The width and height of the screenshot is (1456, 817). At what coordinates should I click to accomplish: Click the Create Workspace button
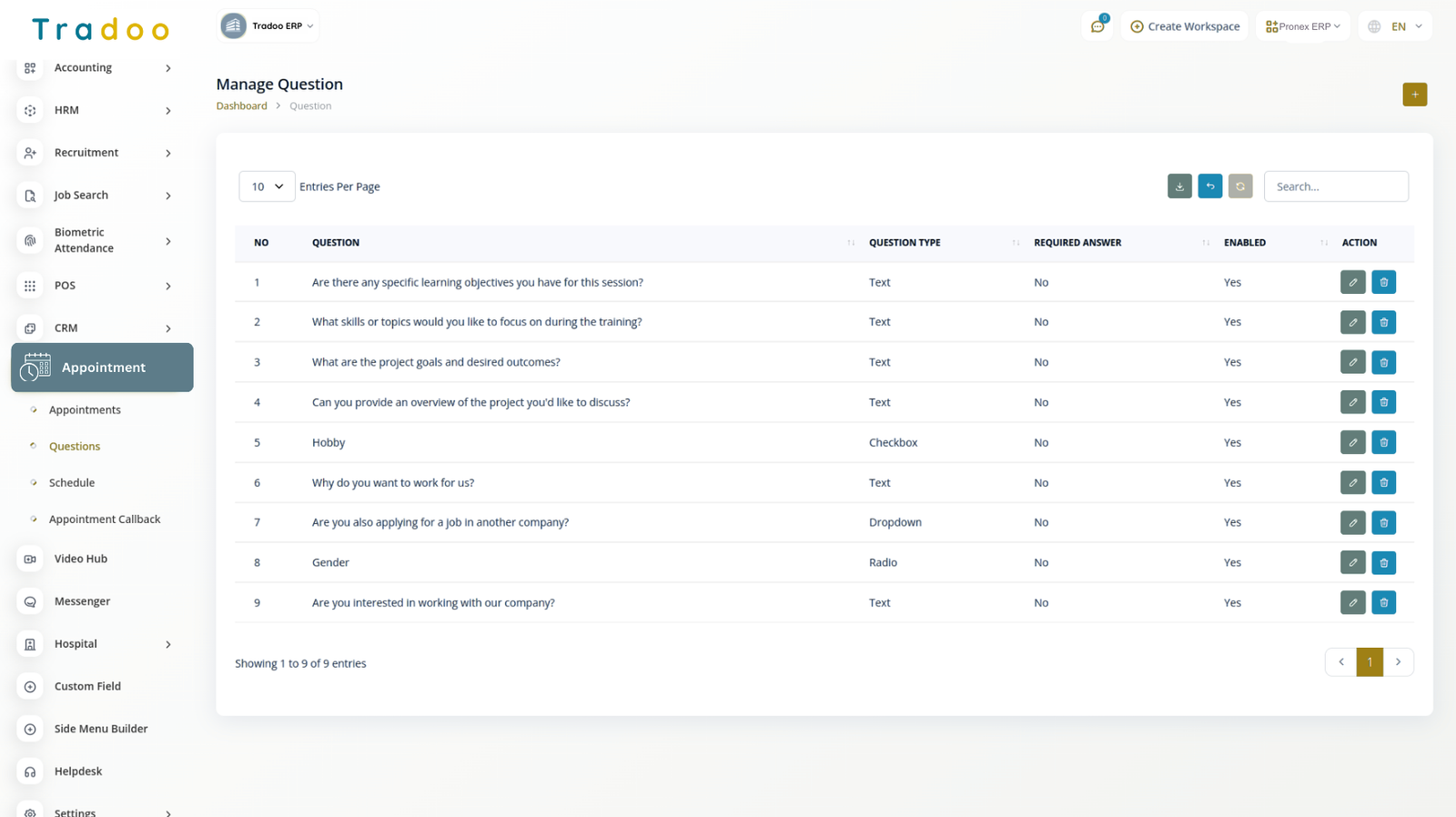pos(1185,26)
